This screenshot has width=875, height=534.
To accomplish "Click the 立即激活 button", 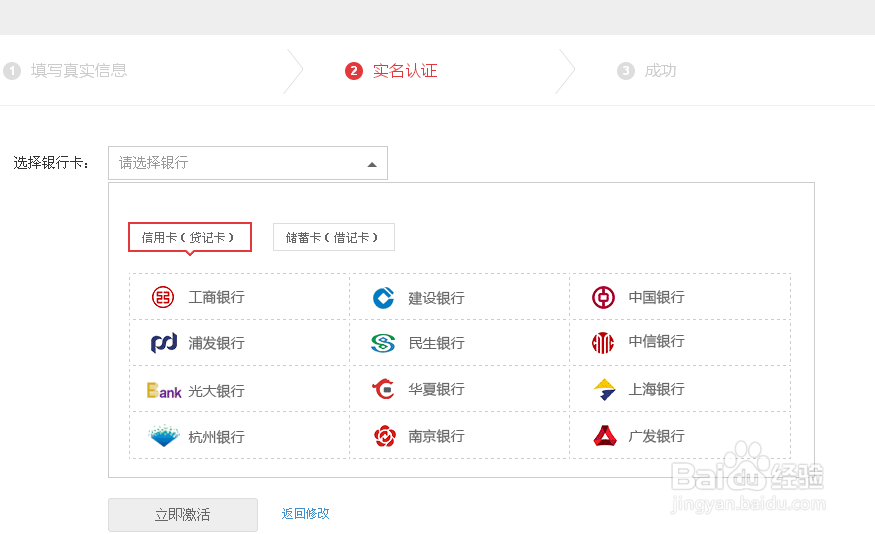I will 183,514.
